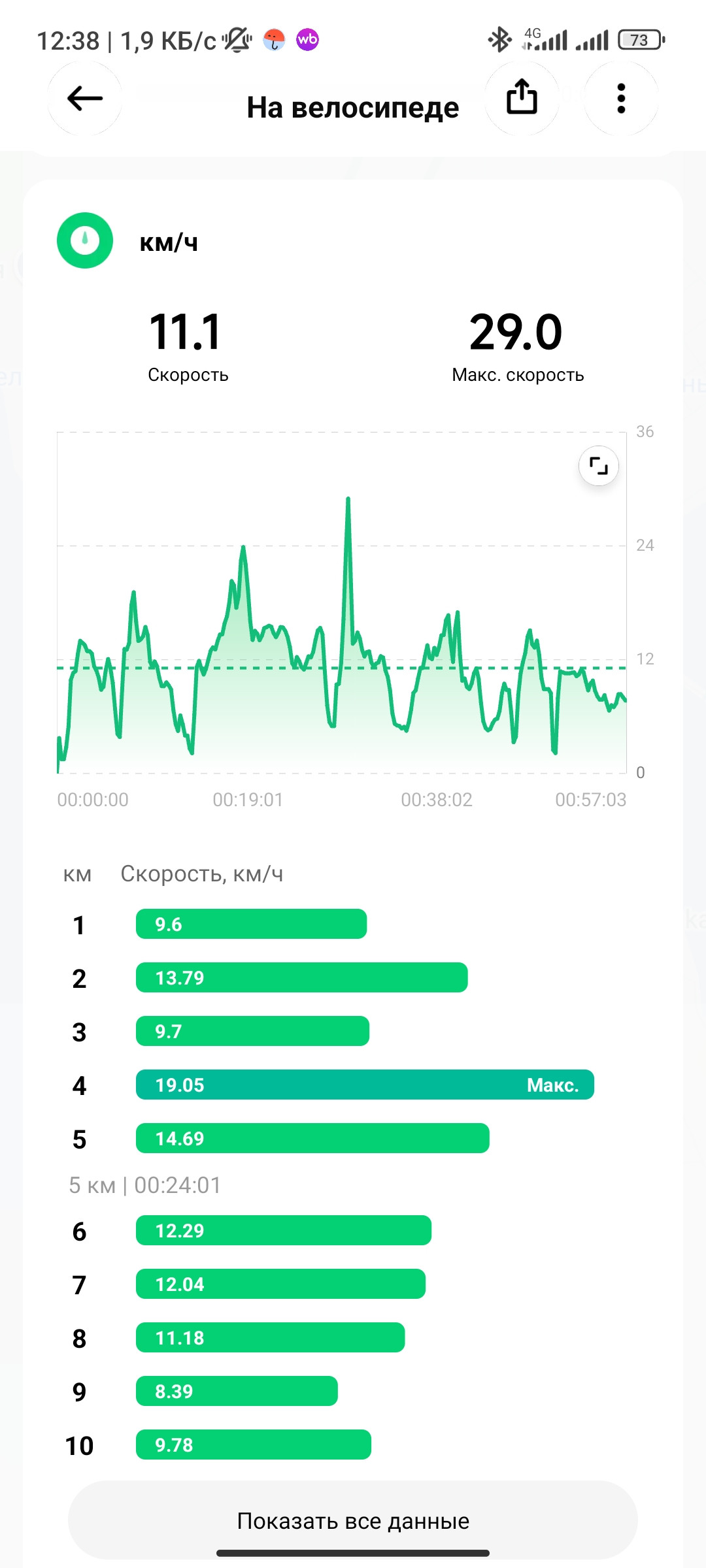
Task: Expand speed chart to fullscreen
Action: tap(599, 466)
